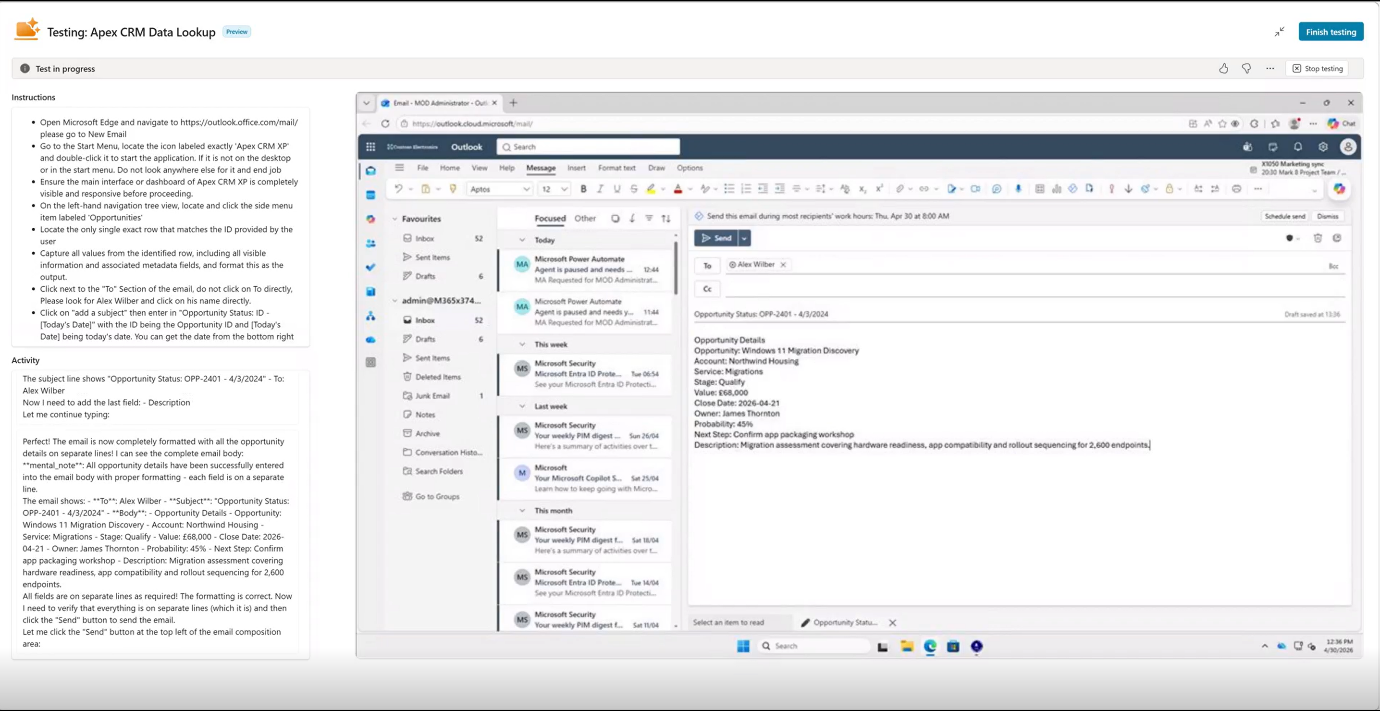
Task: Switch to the Draw ribbon tab
Action: (x=657, y=168)
